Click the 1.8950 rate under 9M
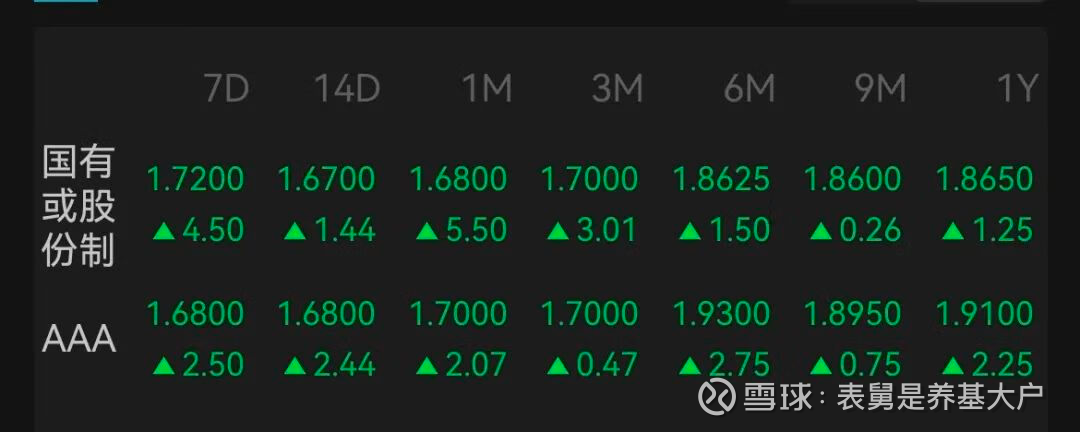This screenshot has width=1080, height=432. (853, 314)
